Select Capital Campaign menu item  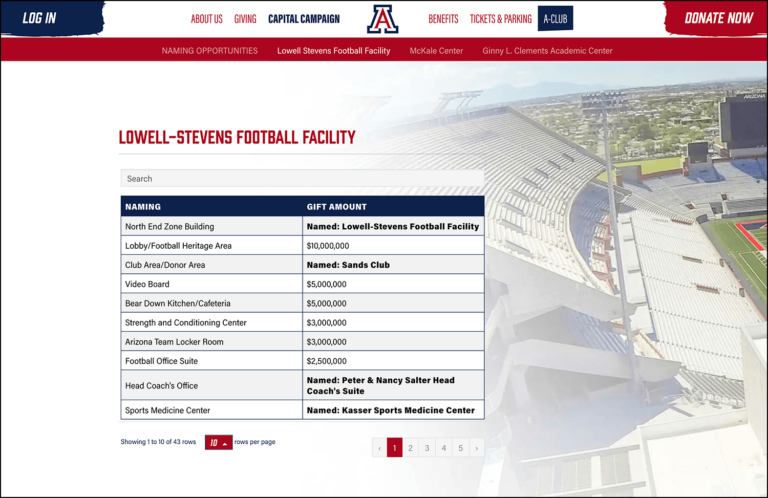click(x=304, y=19)
